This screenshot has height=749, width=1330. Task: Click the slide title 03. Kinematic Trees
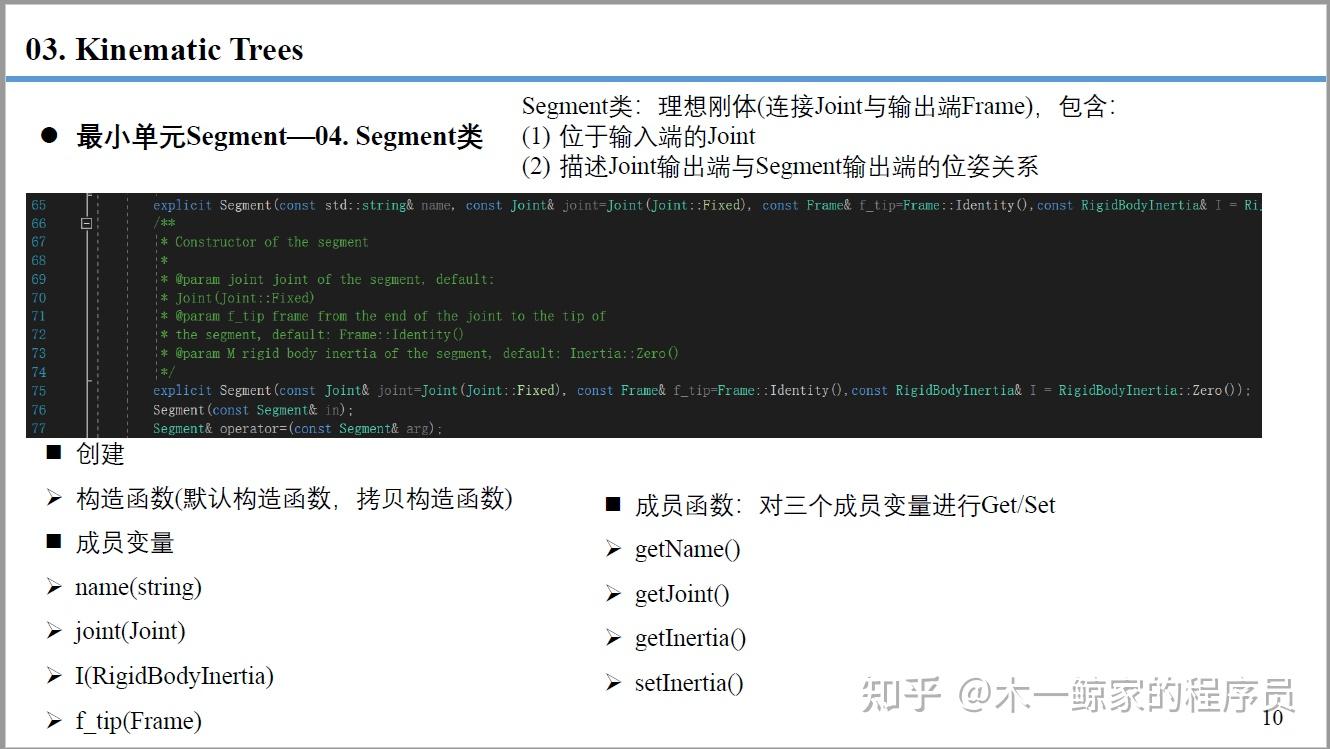pos(164,50)
